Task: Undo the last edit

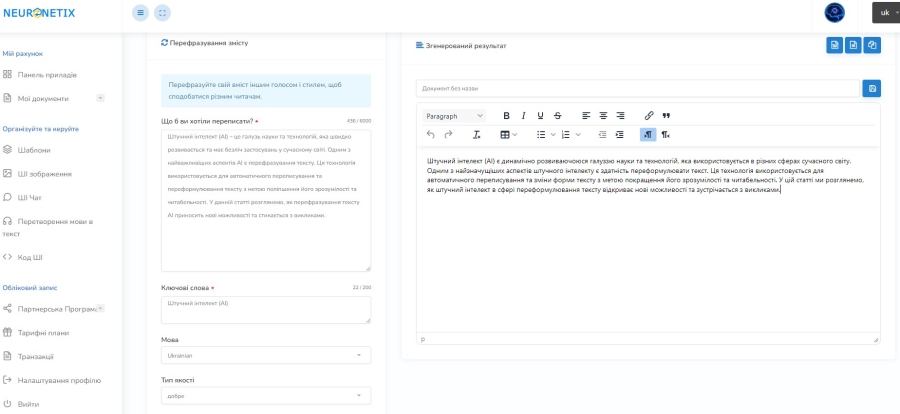Action: 431,134
